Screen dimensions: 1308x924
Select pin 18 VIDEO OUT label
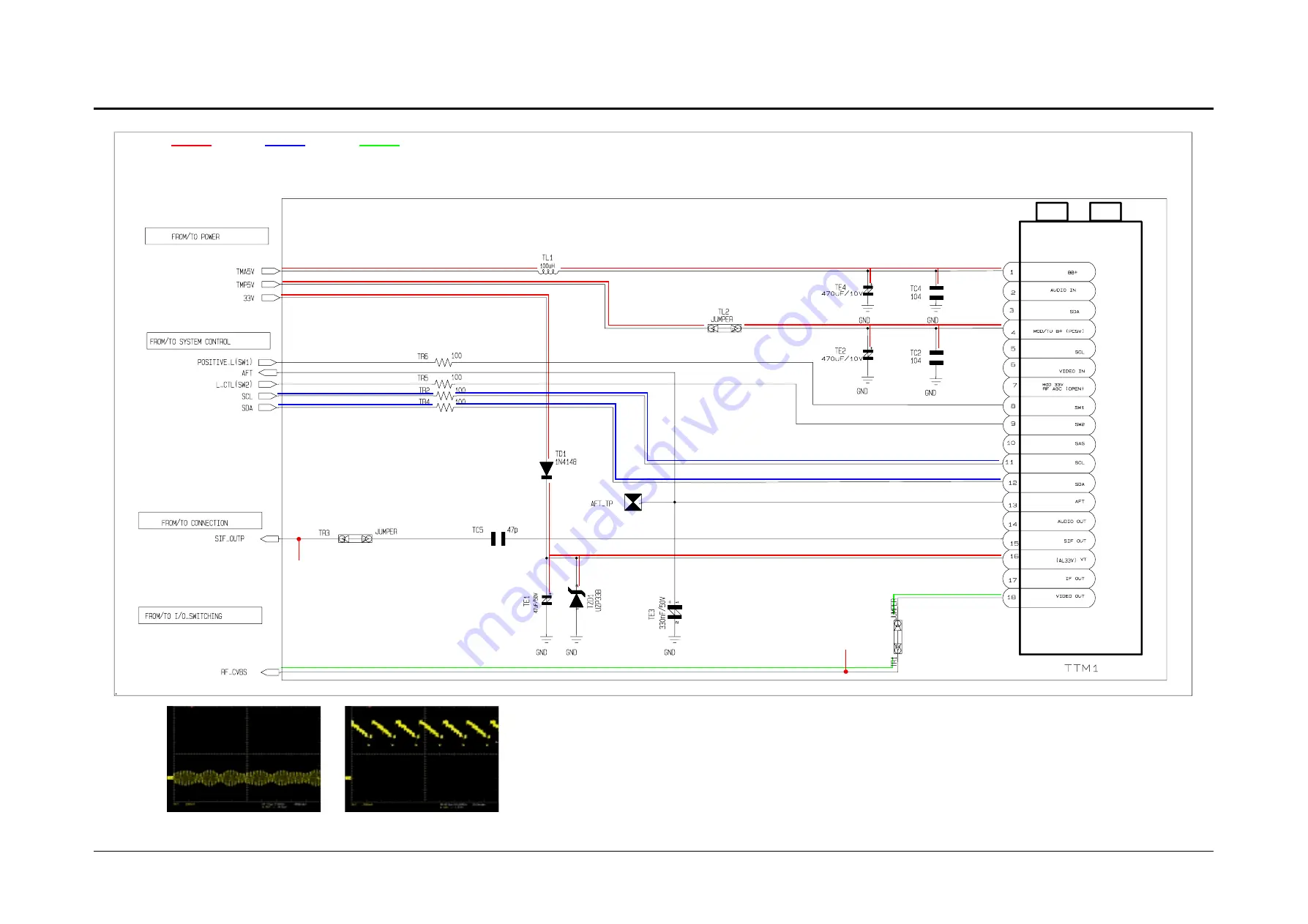1069,596
